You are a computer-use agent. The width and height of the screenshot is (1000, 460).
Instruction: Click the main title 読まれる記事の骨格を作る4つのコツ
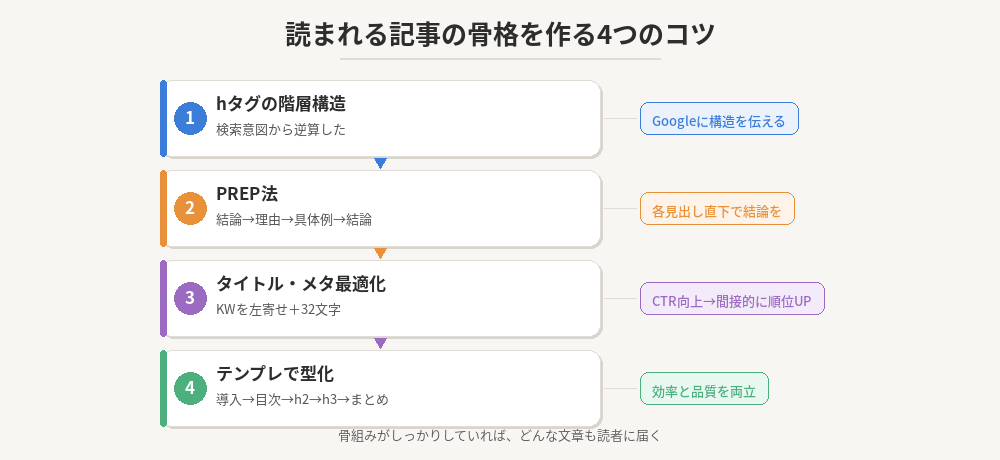coord(500,33)
